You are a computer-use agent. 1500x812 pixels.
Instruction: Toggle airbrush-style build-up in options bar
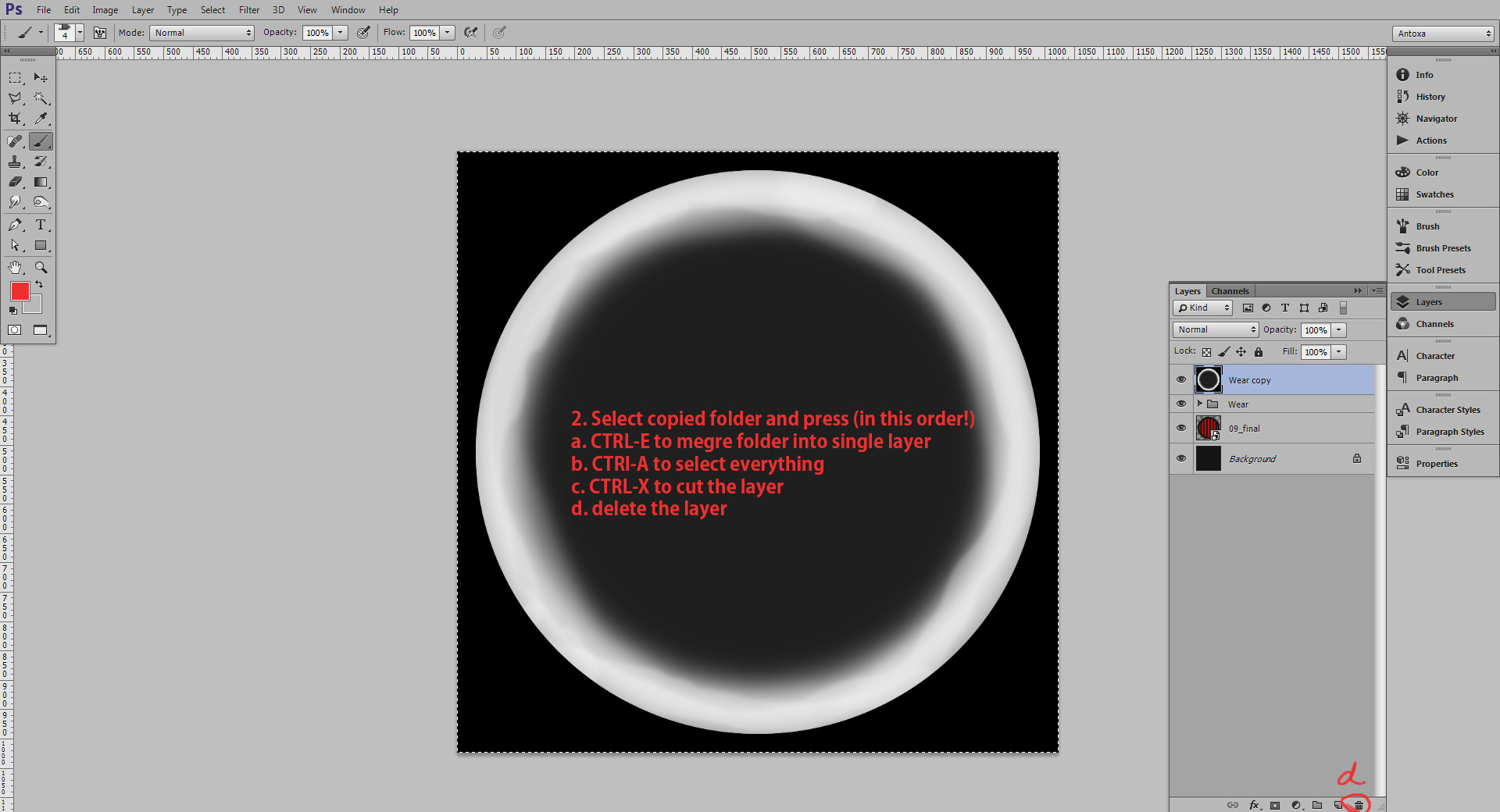coord(470,33)
